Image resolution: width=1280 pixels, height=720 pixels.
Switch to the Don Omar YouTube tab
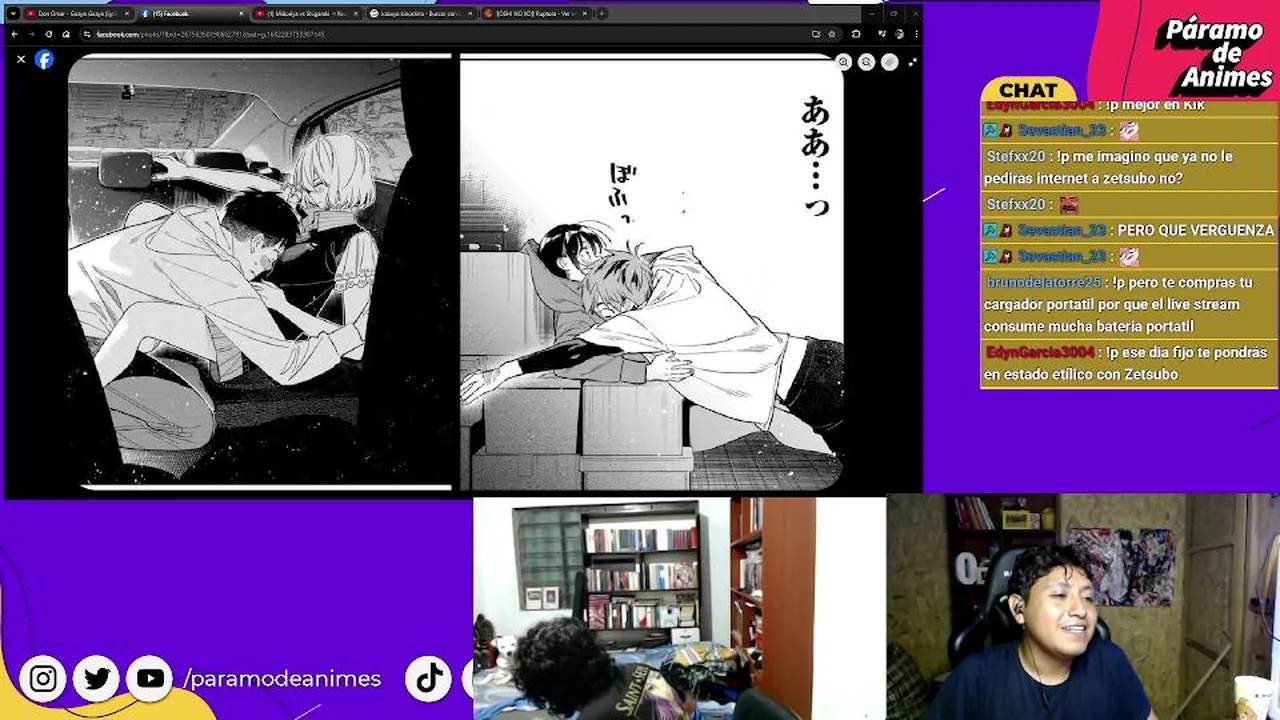coord(76,14)
